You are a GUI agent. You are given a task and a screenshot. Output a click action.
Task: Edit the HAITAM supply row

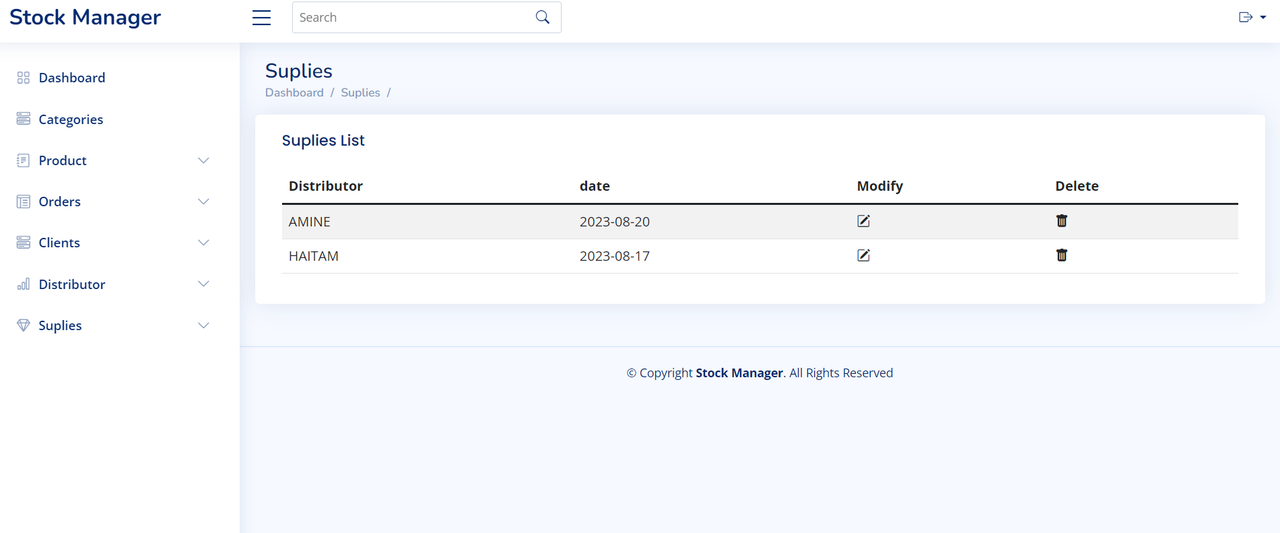coord(864,255)
